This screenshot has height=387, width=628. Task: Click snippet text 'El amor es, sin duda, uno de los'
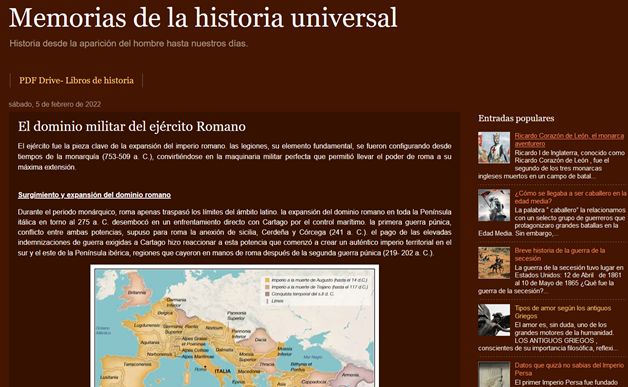[x=560, y=325]
